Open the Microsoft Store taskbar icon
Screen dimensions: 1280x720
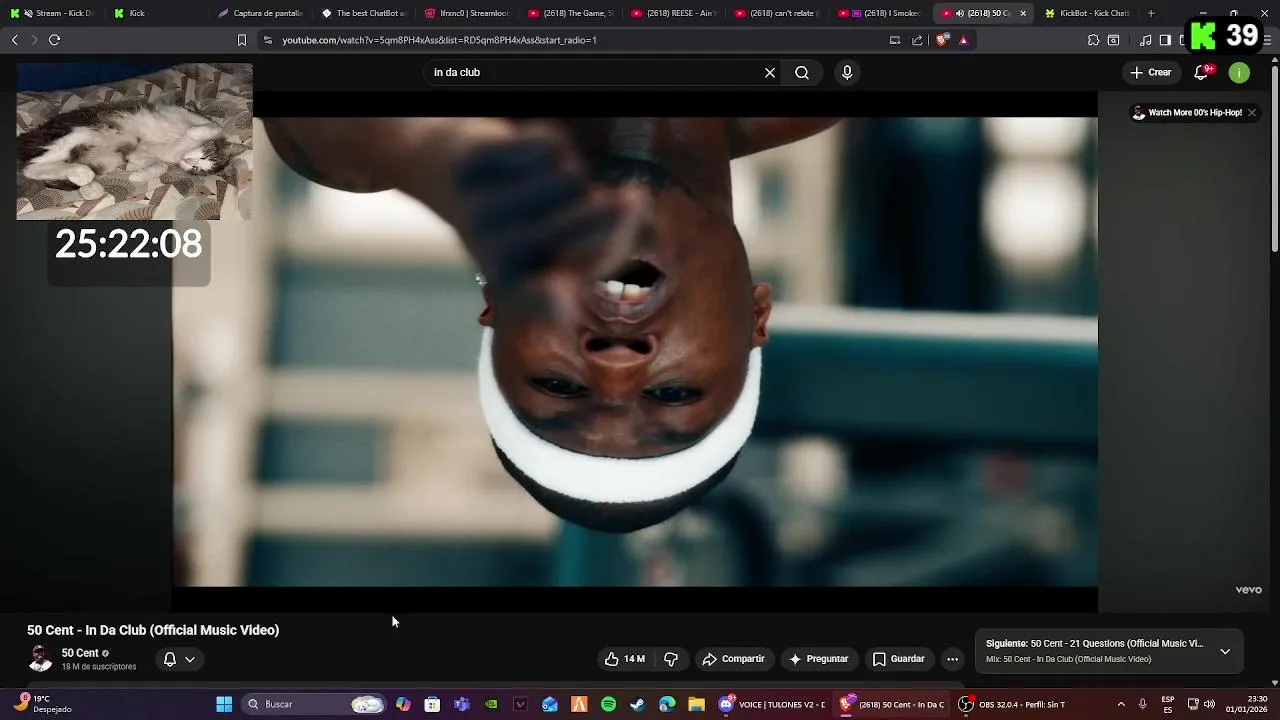pos(432,704)
